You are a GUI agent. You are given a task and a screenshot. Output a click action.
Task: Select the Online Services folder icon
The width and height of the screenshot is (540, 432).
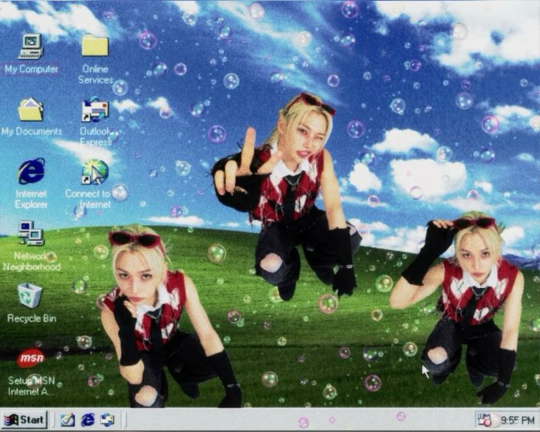coord(95,45)
